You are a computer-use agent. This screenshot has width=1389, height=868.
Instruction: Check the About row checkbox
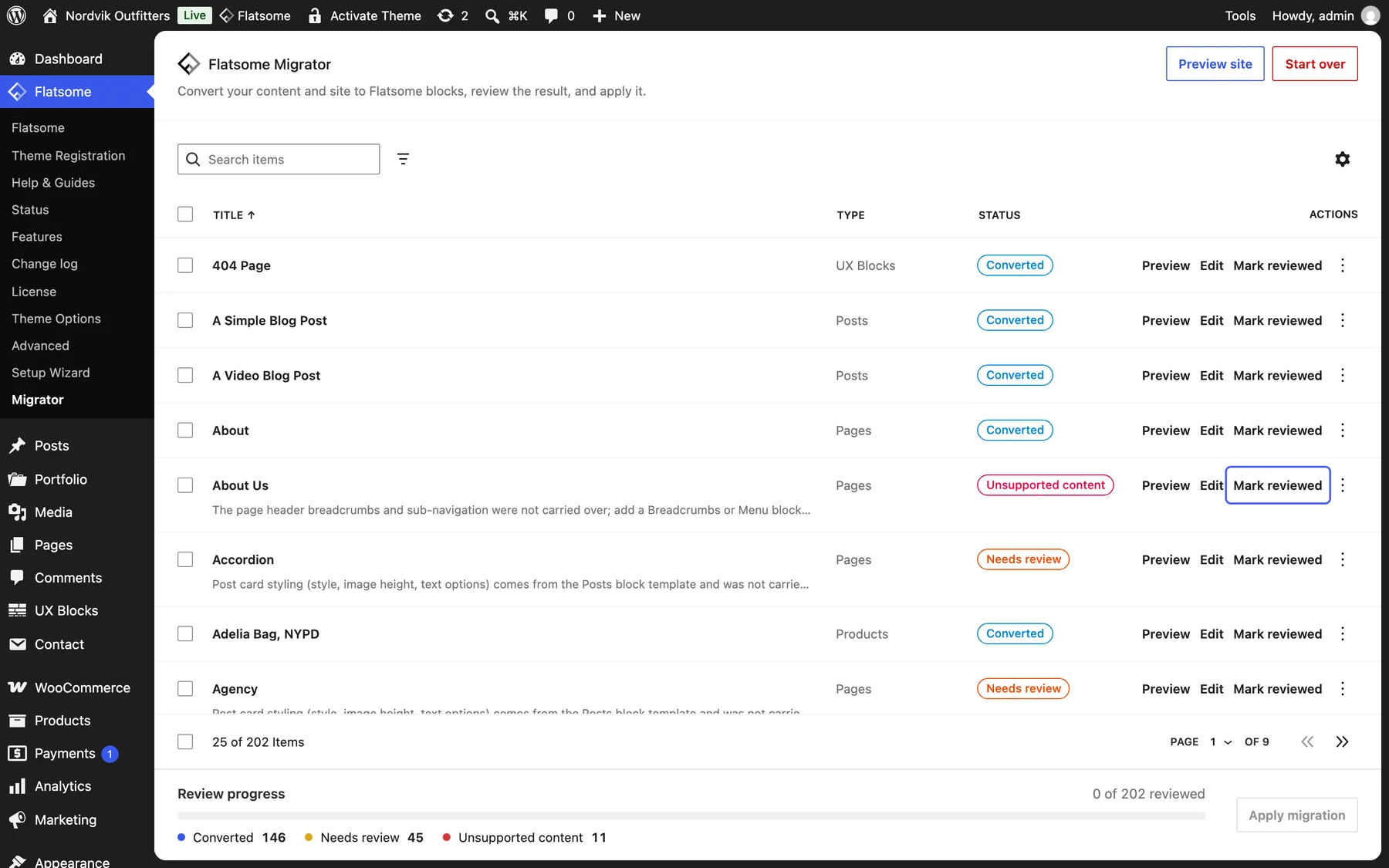coord(185,431)
